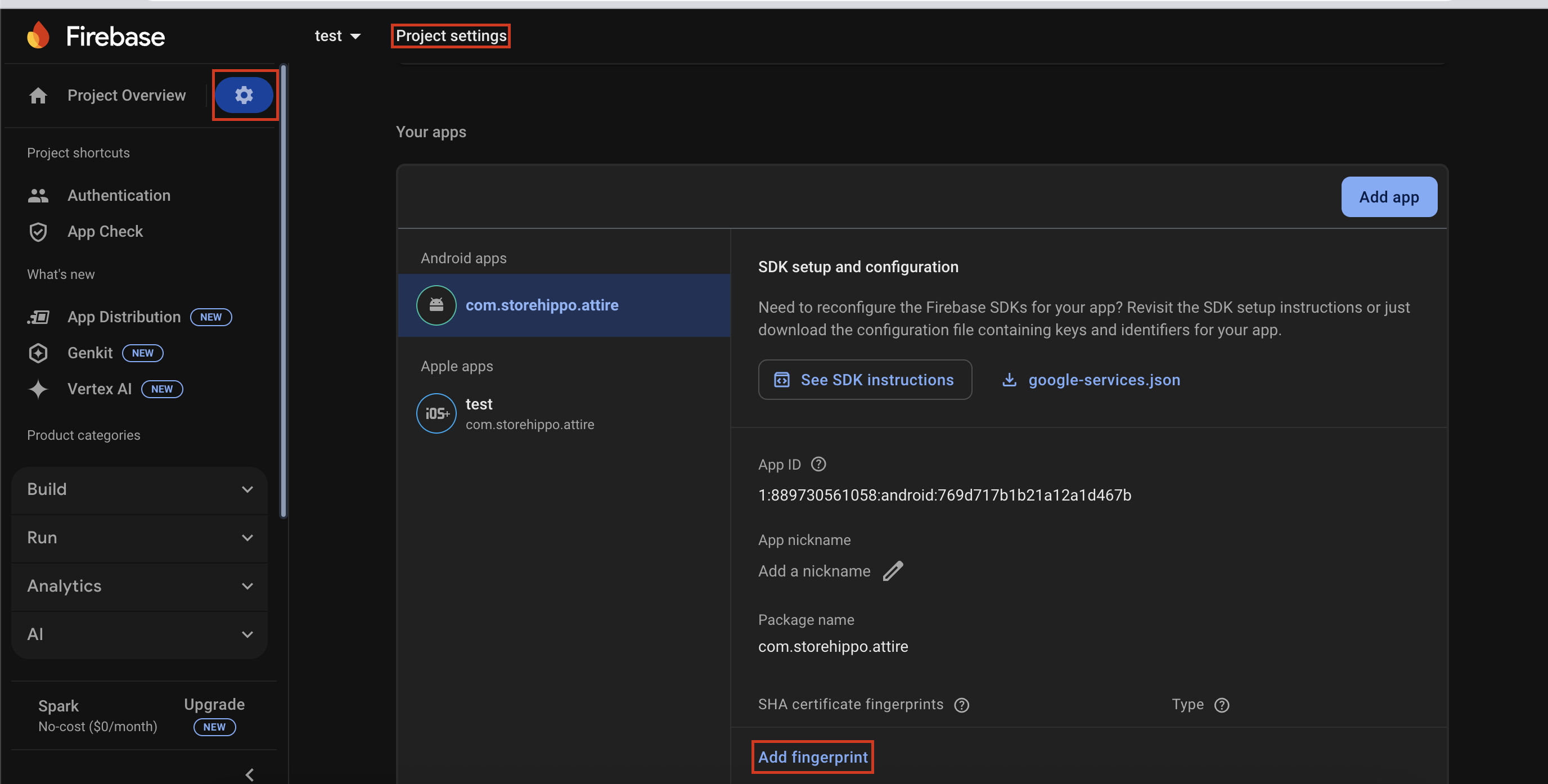Go to App Check
The width and height of the screenshot is (1548, 784).
105,231
